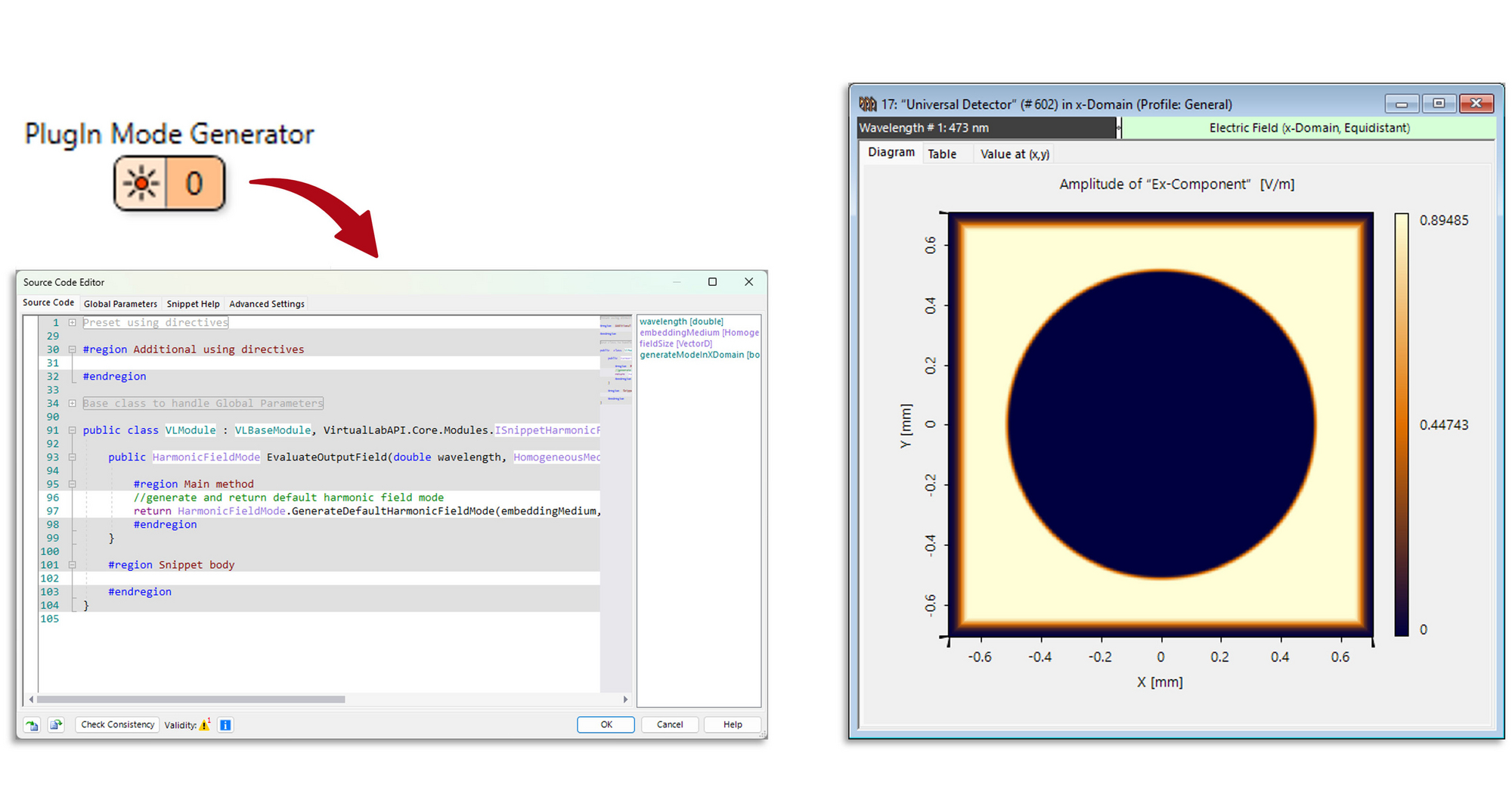Click the colorbar maximum value 0.89485
The image size is (1512, 794).
click(1443, 220)
